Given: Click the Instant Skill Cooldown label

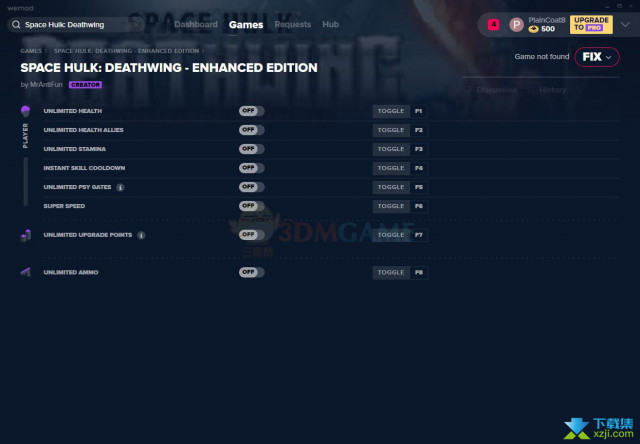Looking at the screenshot, I should tap(84, 168).
